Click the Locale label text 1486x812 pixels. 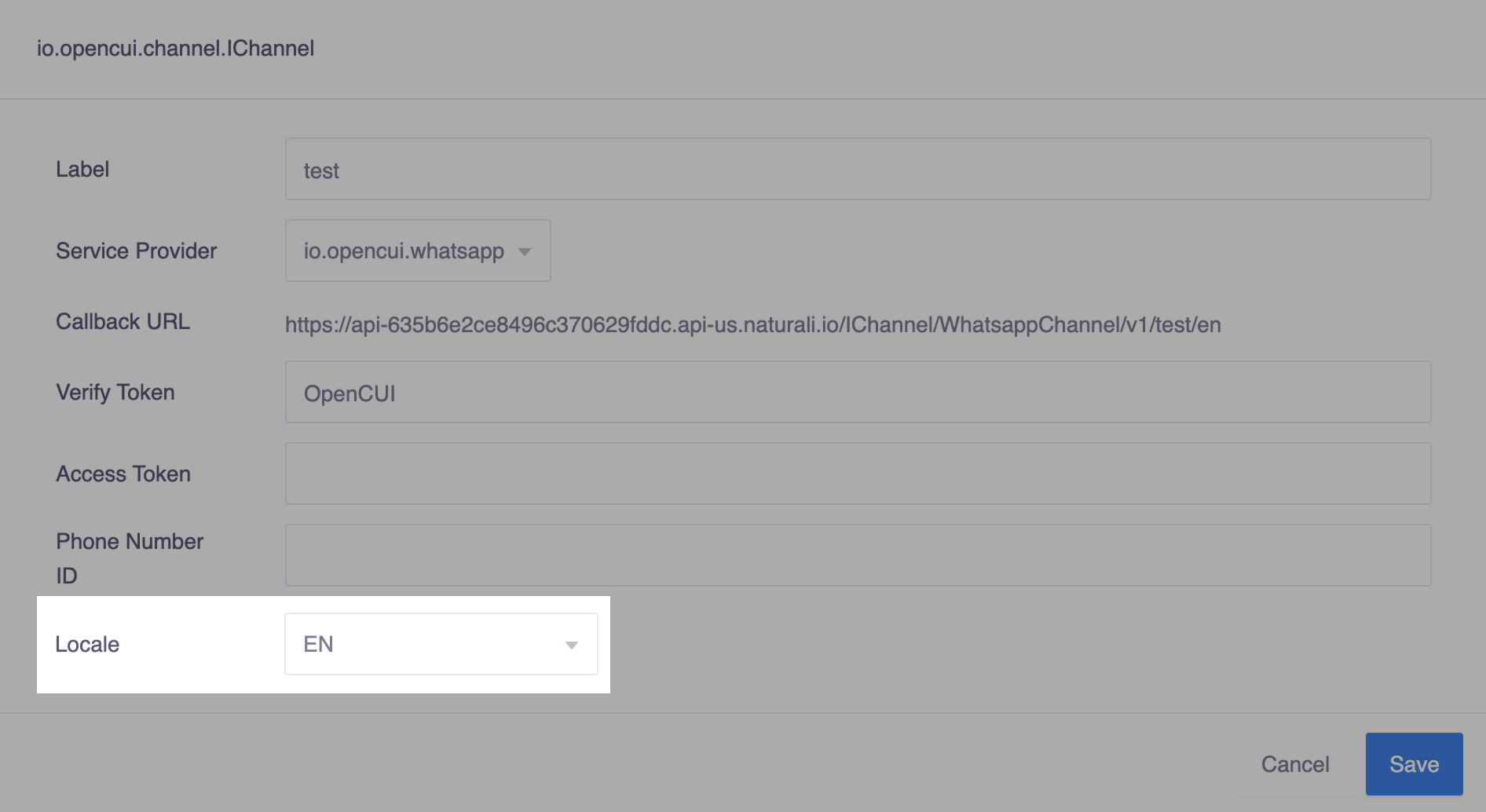(x=86, y=644)
